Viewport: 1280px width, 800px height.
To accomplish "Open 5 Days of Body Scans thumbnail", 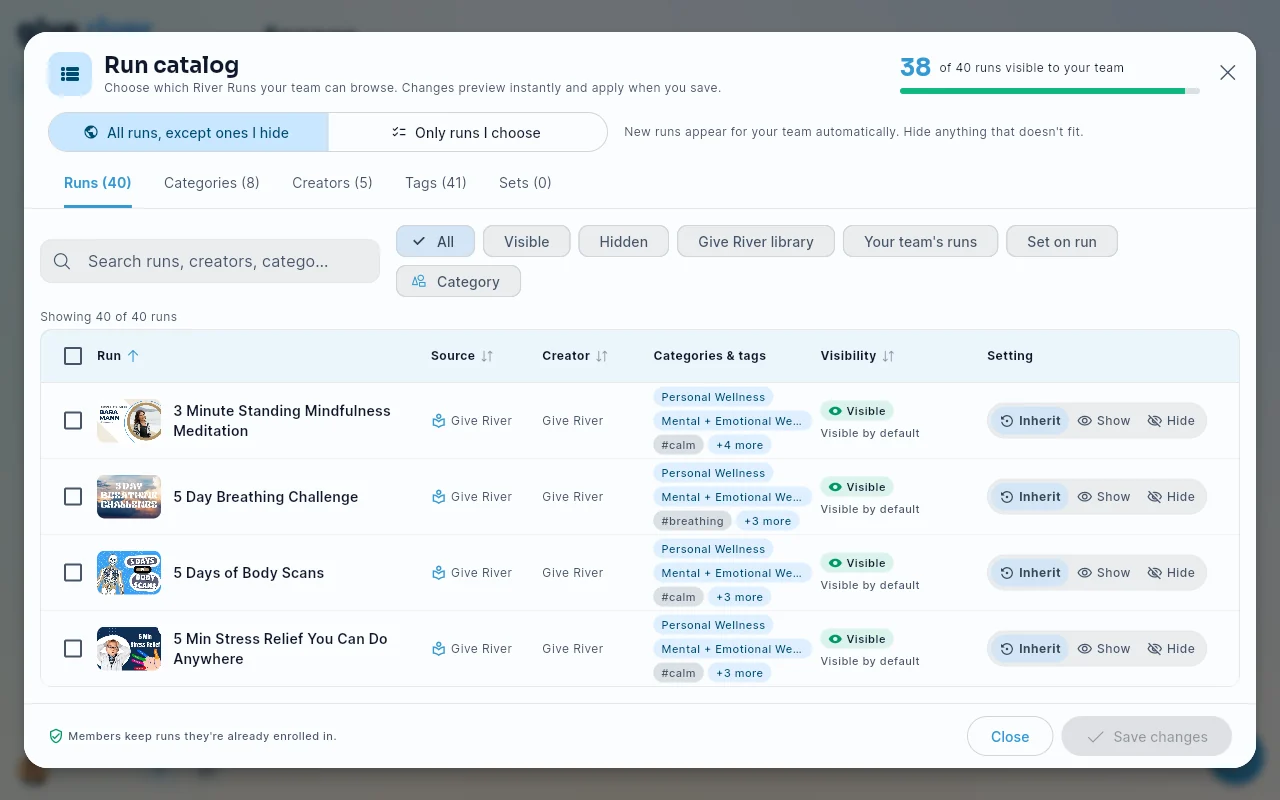I will [x=129, y=573].
